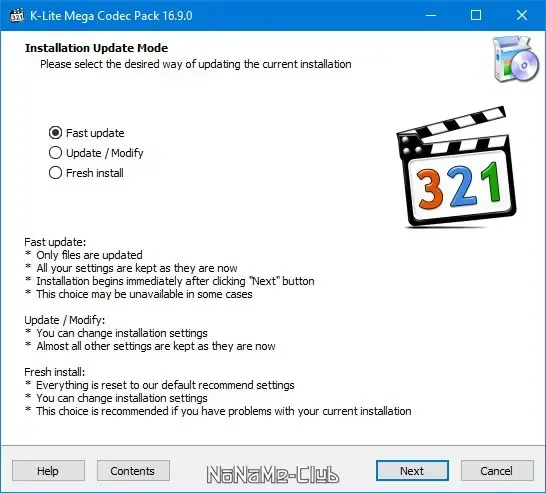Minimize the K-Lite installer window
The image size is (546, 493).
pos(431,15)
